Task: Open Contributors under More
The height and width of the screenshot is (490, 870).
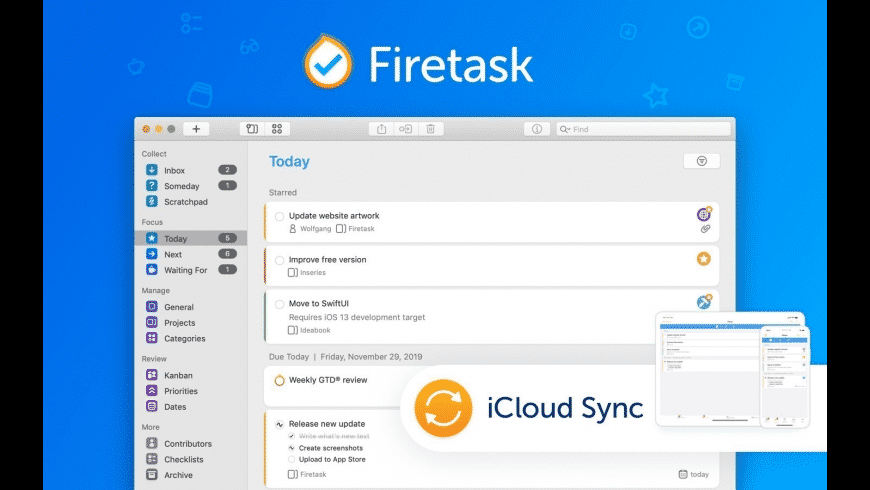Action: 191,443
